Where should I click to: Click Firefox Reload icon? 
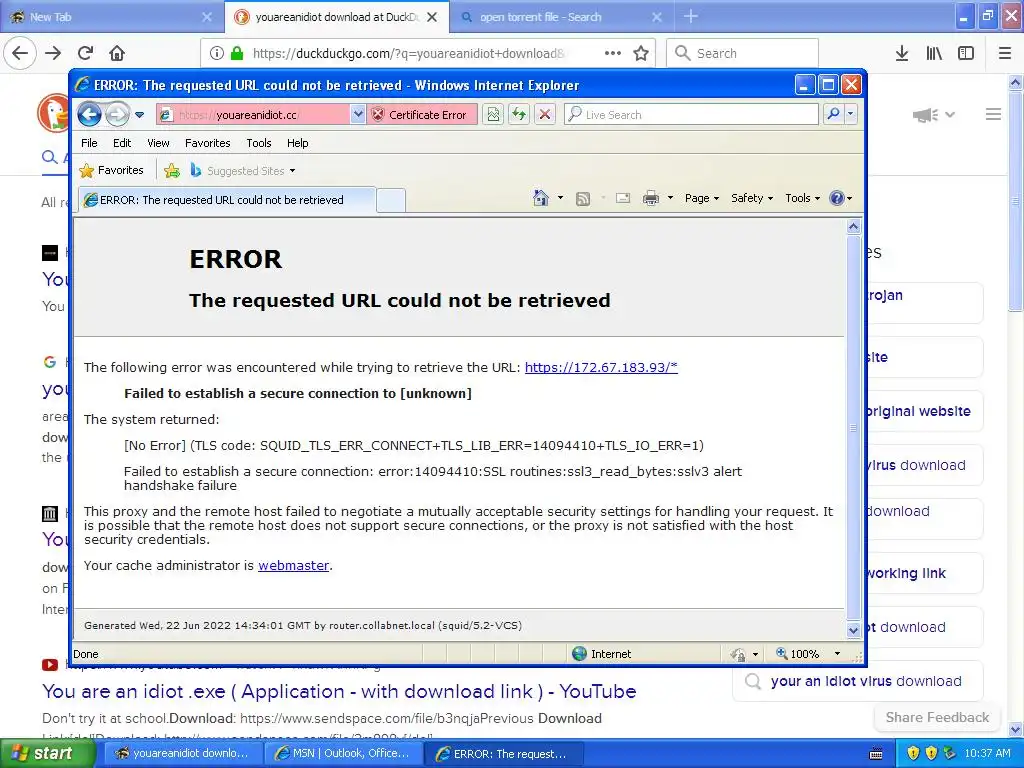pyautogui.click(x=85, y=54)
